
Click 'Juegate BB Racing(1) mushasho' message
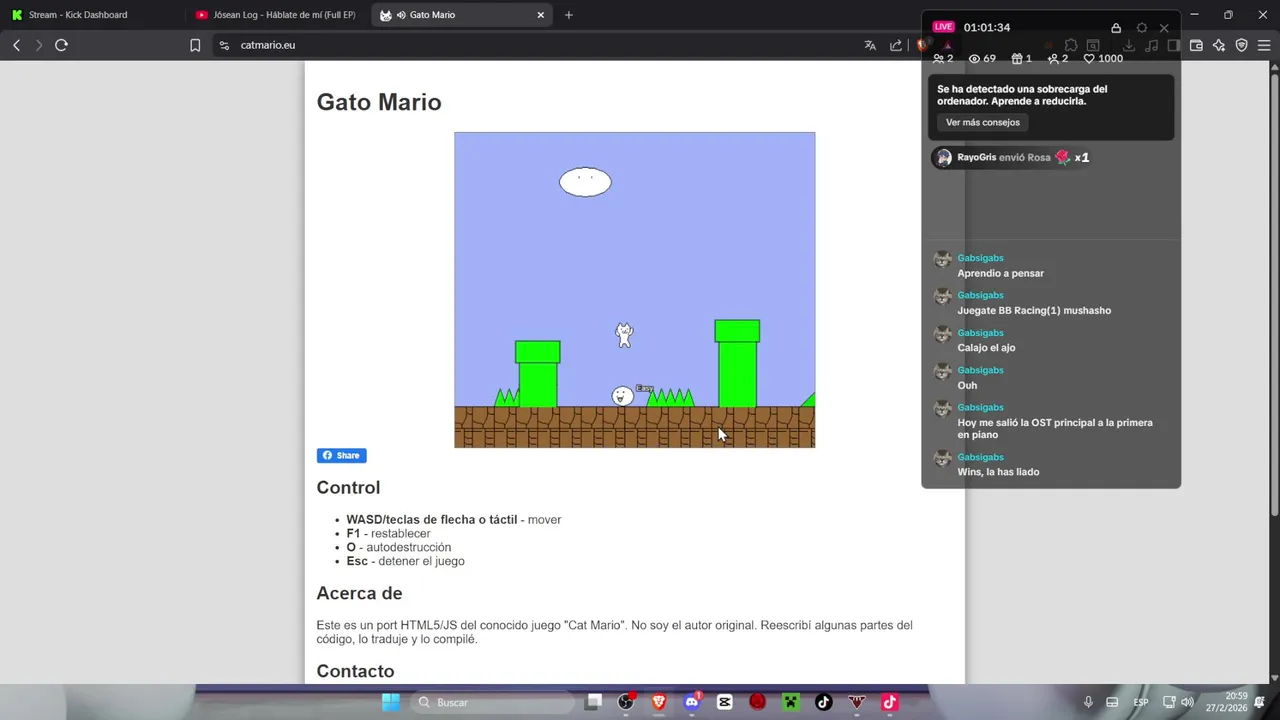click(x=1034, y=310)
